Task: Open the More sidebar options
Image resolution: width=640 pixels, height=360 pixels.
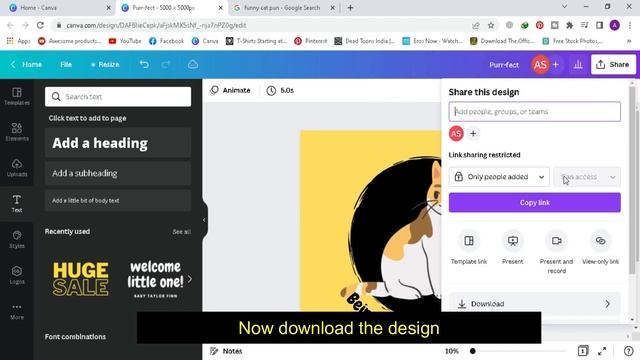Action: tap(17, 311)
